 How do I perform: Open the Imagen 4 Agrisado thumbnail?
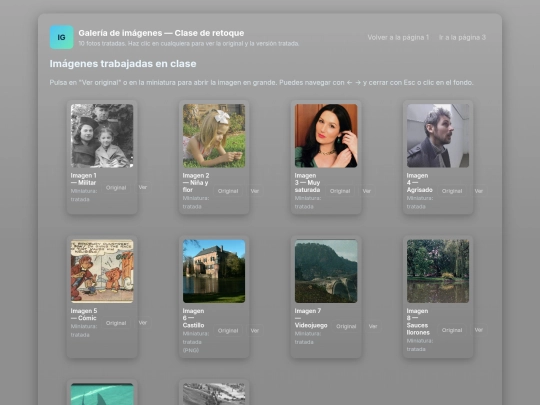[438, 136]
